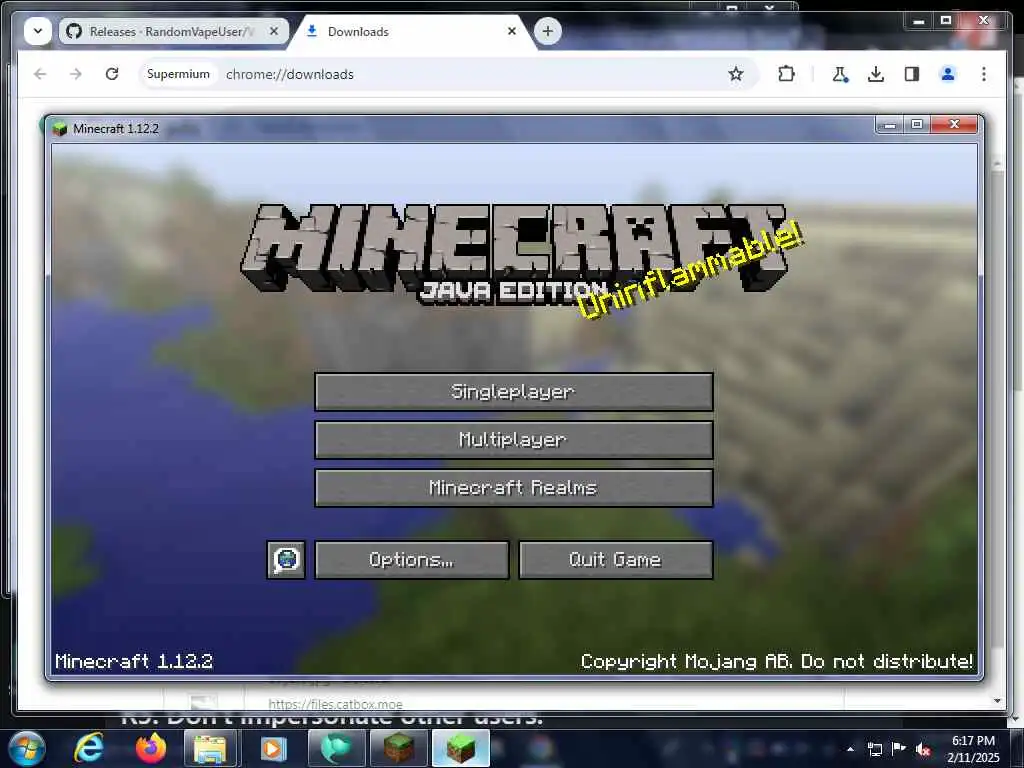The height and width of the screenshot is (768, 1024).
Task: Open the network tray icon
Action: 874,749
